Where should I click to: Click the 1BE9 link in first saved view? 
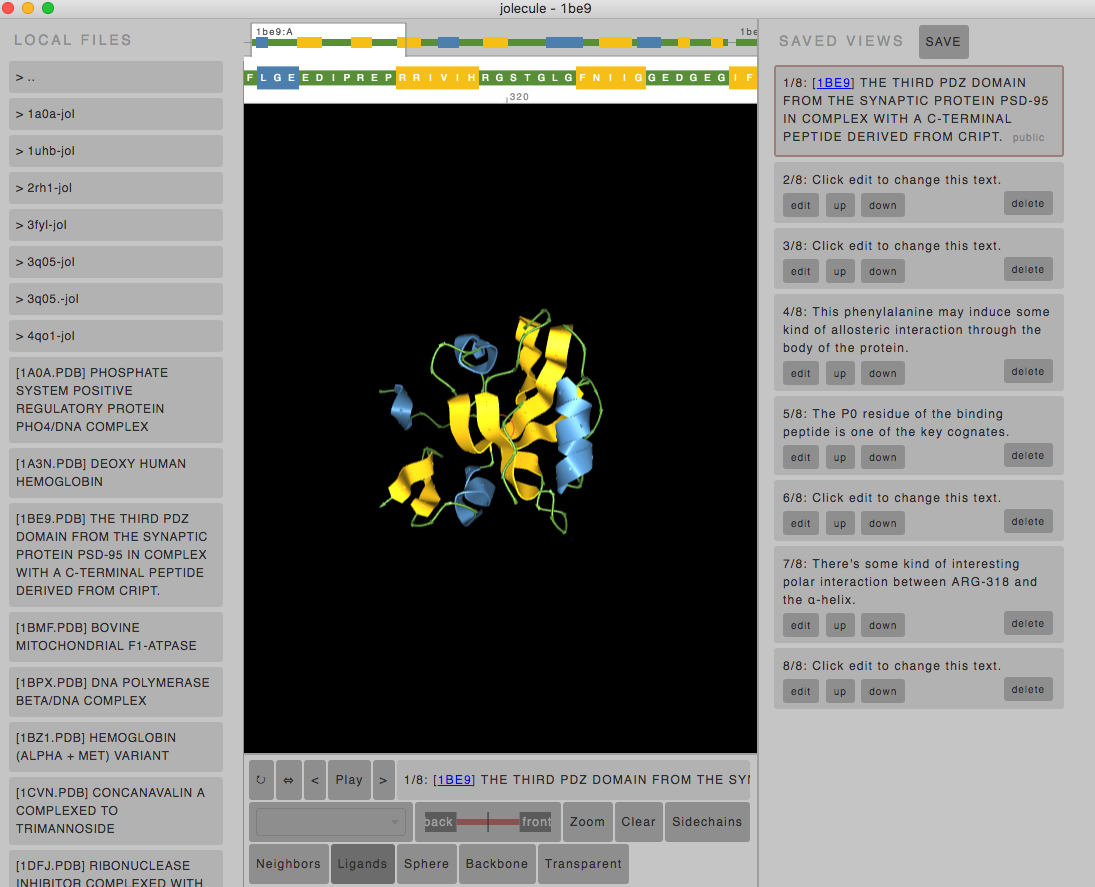(833, 83)
